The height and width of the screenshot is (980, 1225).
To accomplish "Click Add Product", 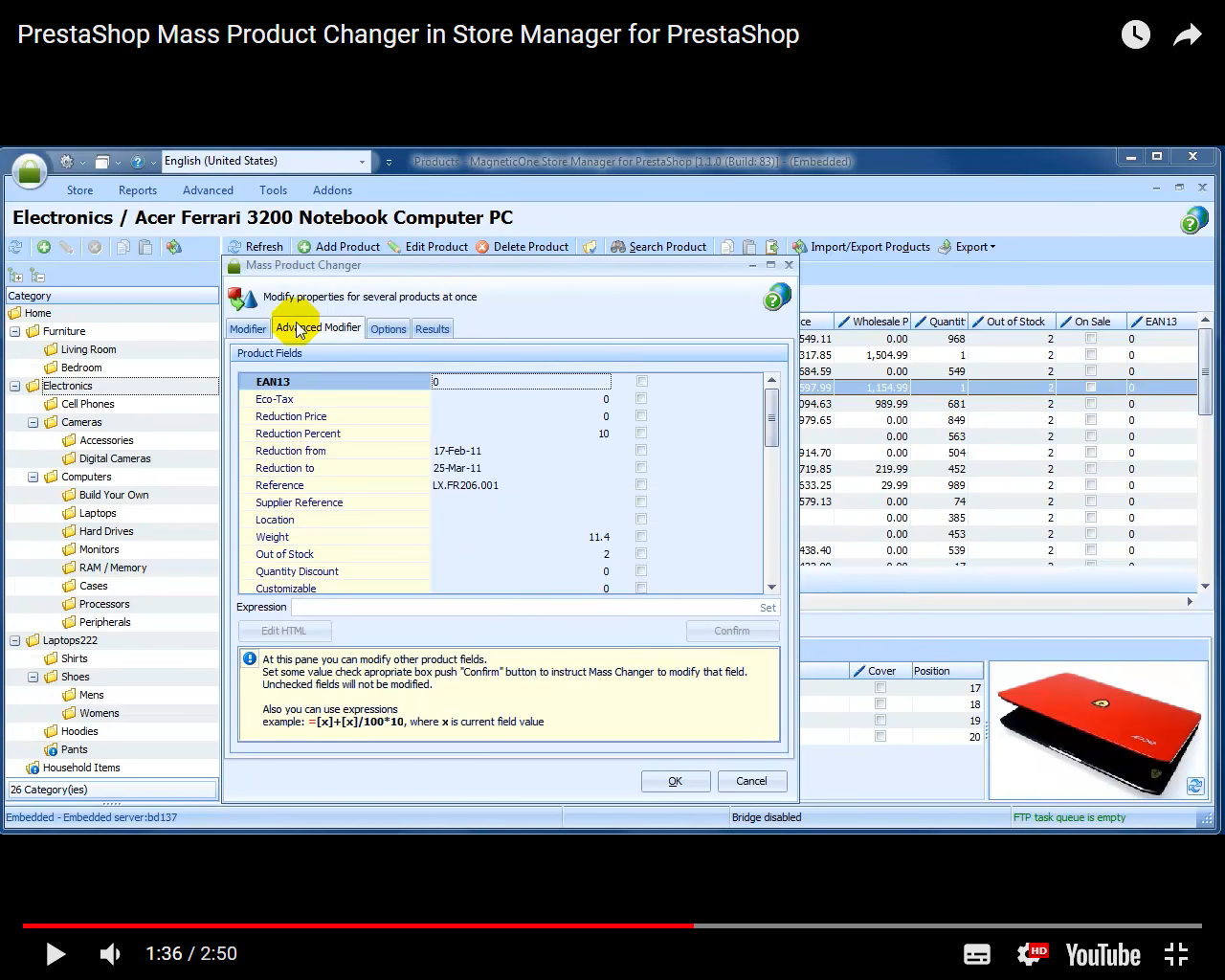I will tap(339, 247).
